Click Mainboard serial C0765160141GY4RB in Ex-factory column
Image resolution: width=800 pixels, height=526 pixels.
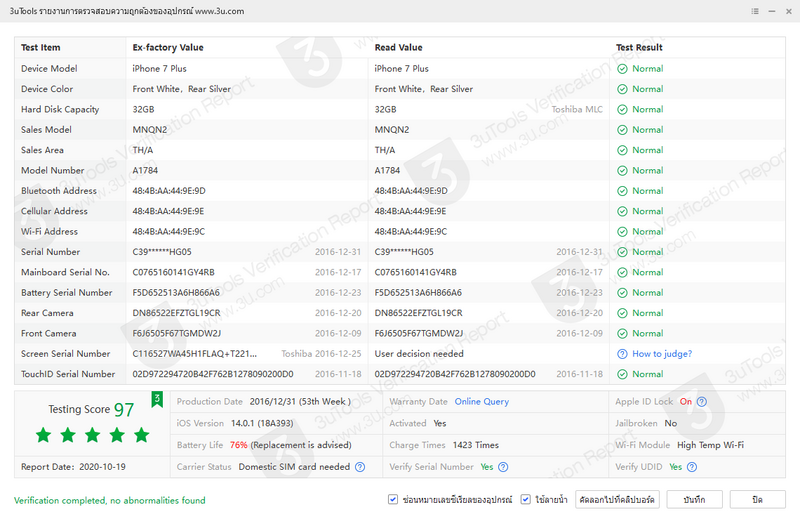coord(173,272)
